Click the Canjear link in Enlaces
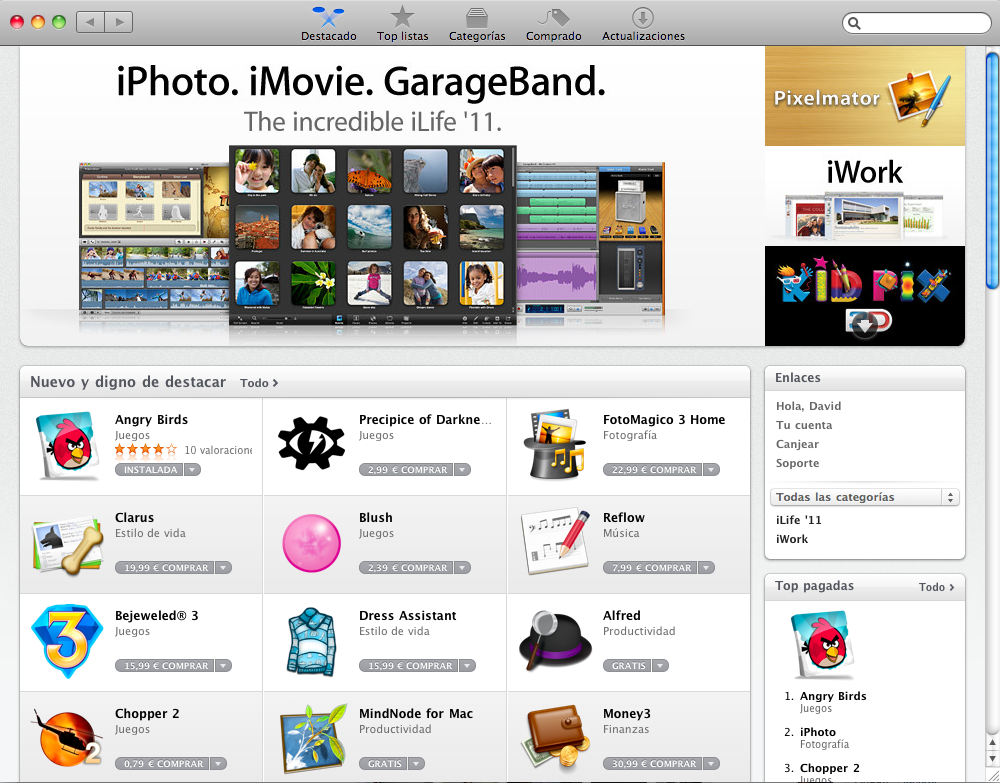The height and width of the screenshot is (783, 1000). tap(797, 444)
